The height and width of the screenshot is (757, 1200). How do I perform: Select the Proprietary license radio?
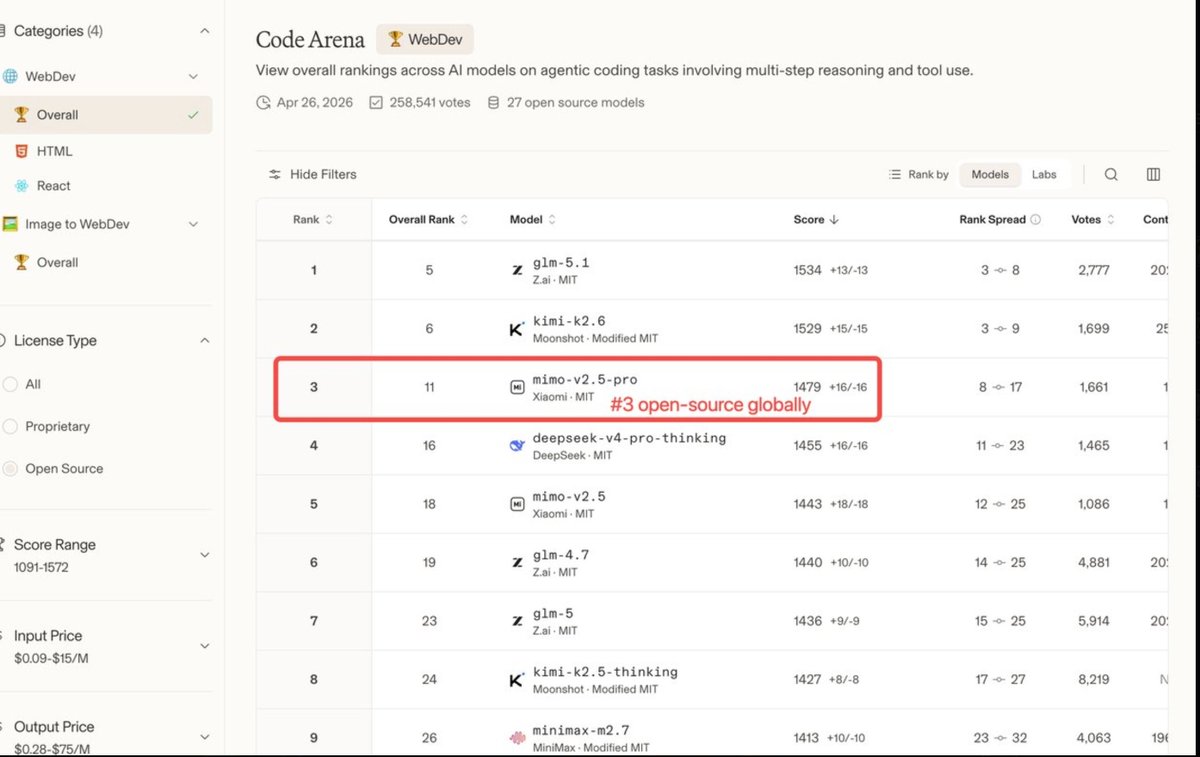10,426
